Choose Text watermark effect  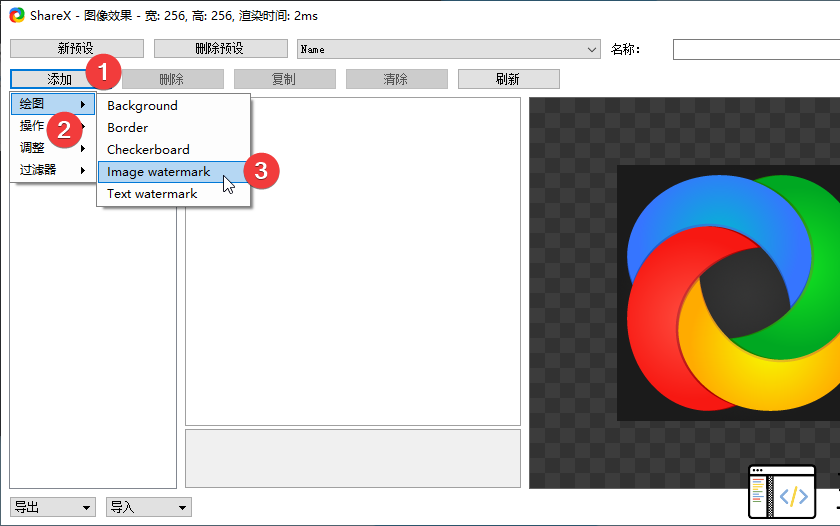[173, 193]
